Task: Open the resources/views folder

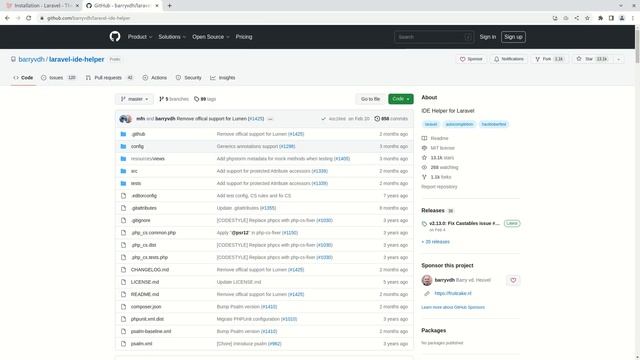Action: (x=148, y=159)
